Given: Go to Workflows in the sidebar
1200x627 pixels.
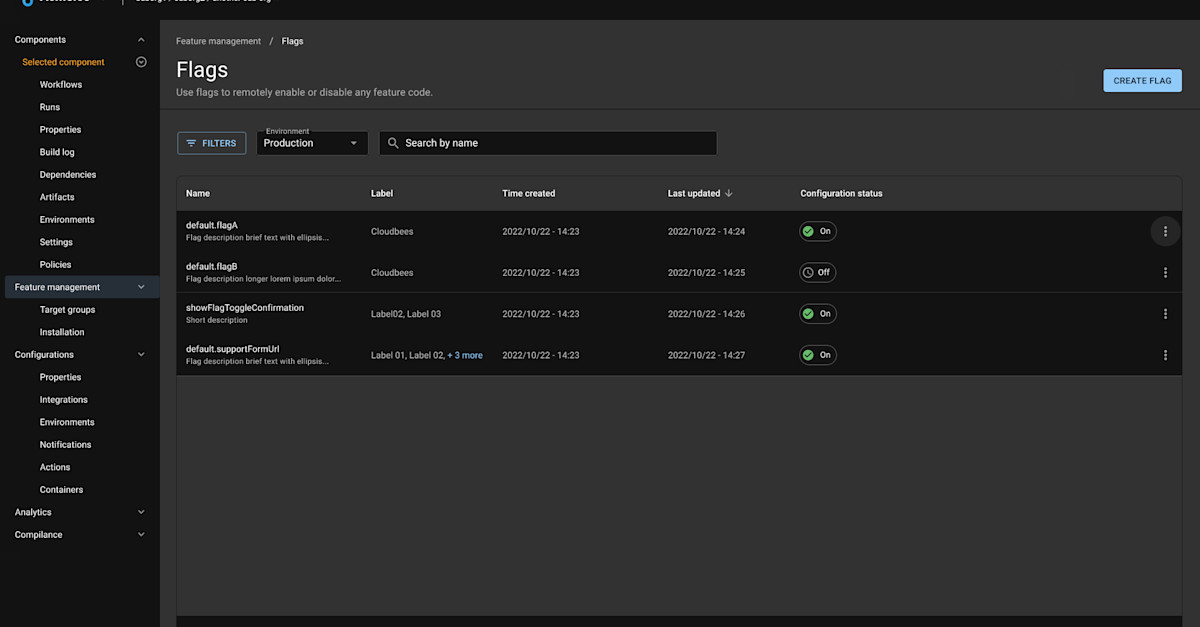Looking at the screenshot, I should tap(61, 85).
